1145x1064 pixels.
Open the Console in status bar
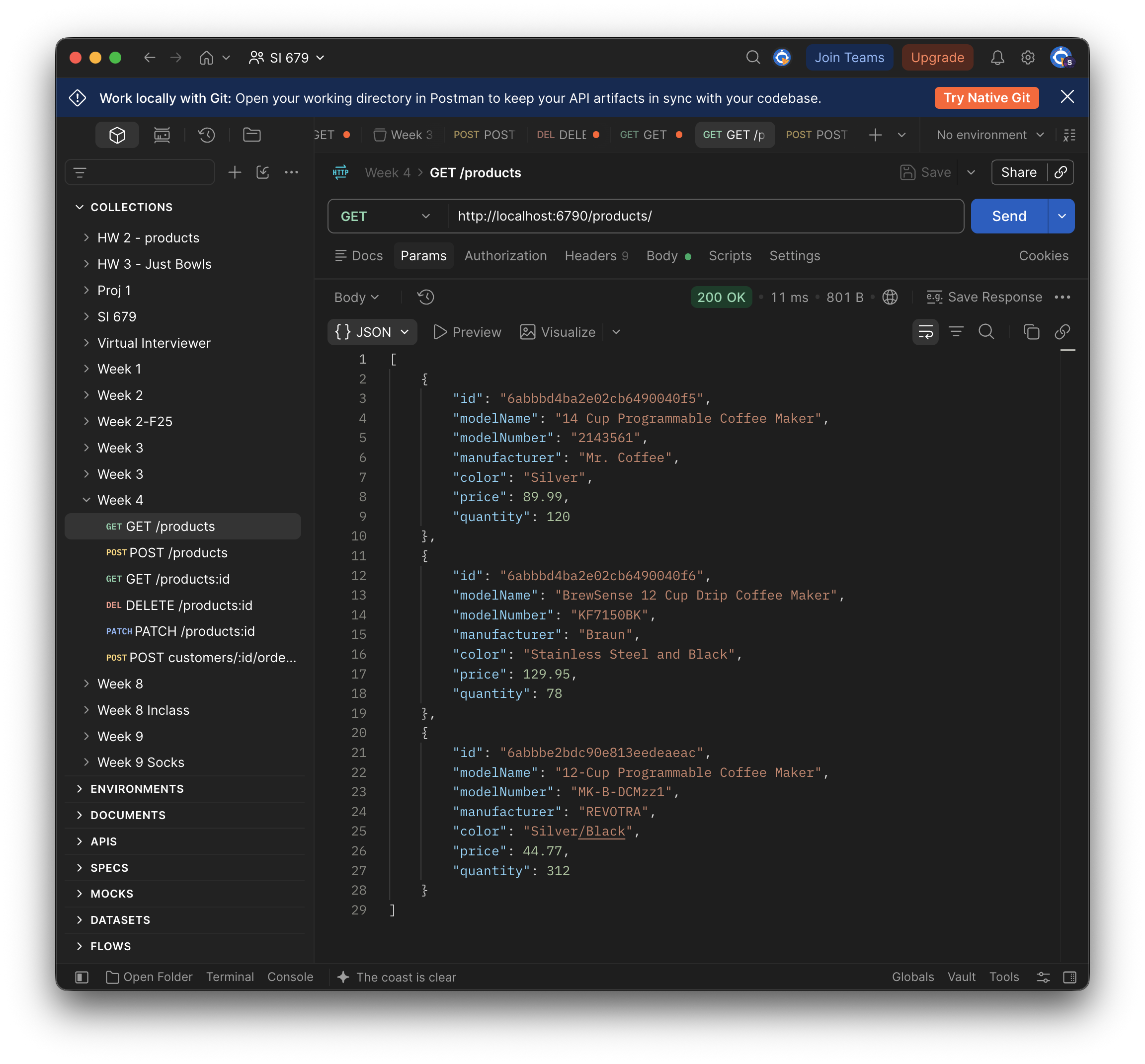coord(290,977)
